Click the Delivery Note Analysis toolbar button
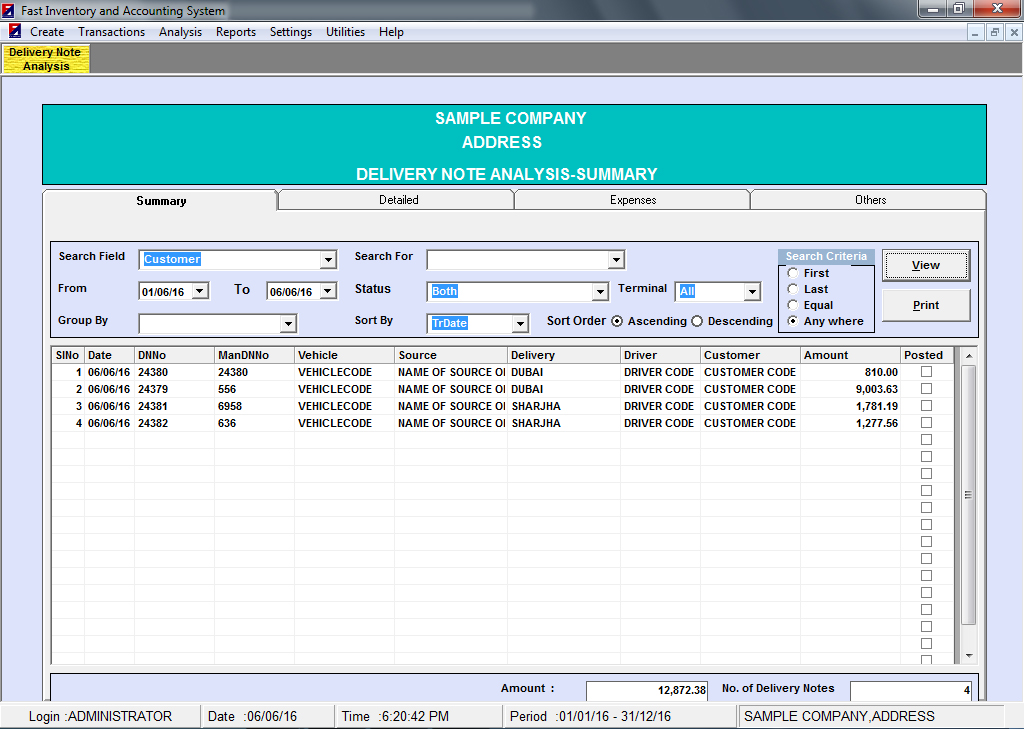Screen dimensions: 1024x729 [46, 59]
